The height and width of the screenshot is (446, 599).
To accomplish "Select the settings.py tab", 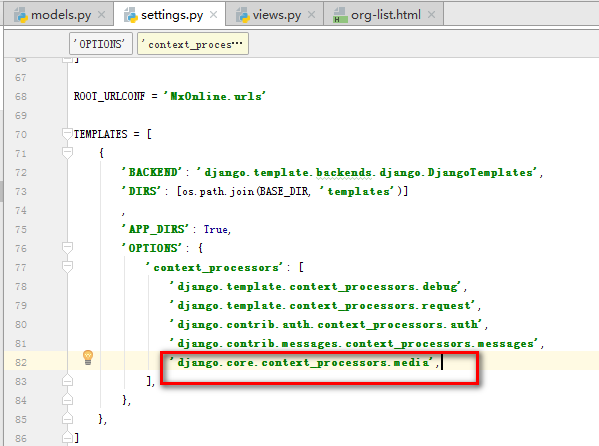I will [169, 15].
